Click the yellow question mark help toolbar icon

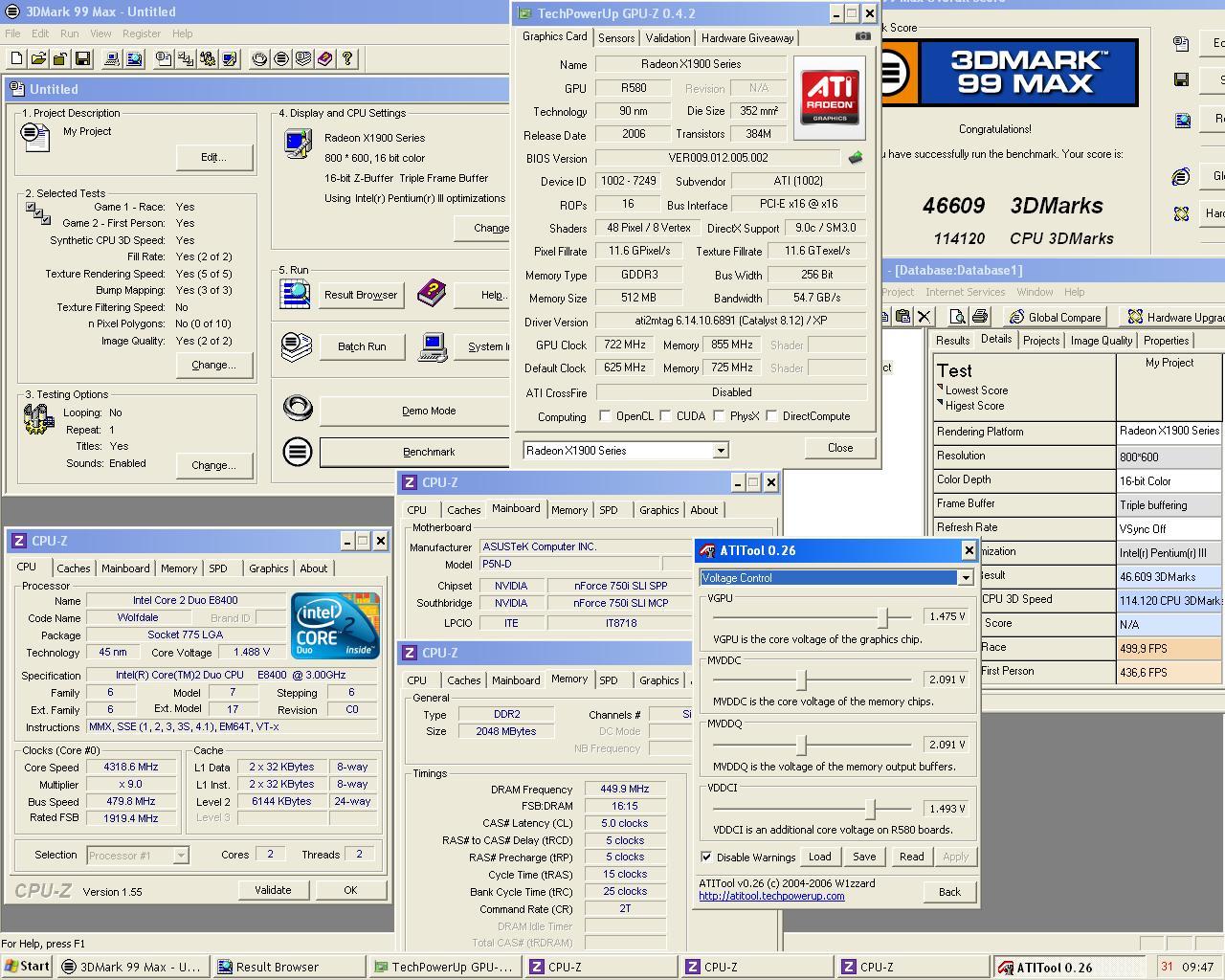(347, 58)
